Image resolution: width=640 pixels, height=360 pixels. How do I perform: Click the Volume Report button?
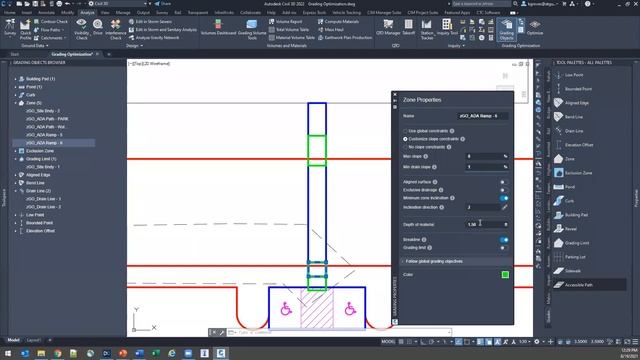click(286, 22)
